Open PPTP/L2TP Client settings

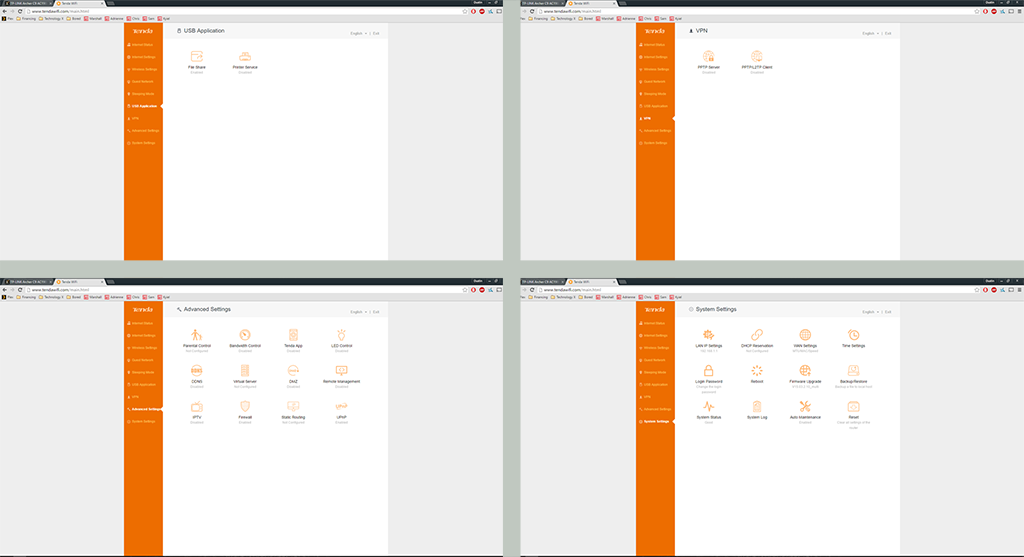click(757, 57)
